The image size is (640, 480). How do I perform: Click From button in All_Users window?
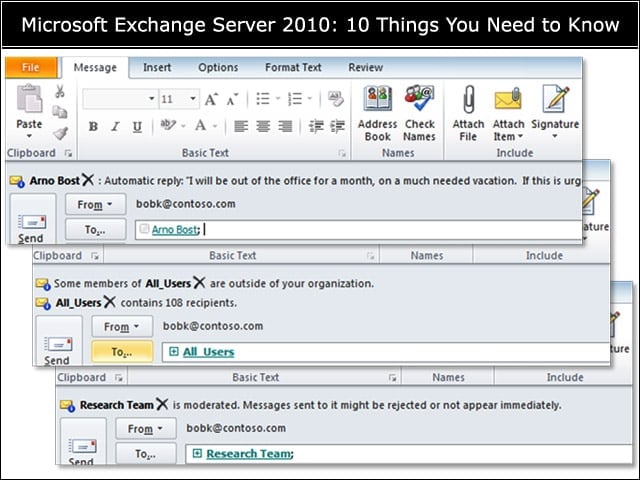pyautogui.click(x=122, y=327)
